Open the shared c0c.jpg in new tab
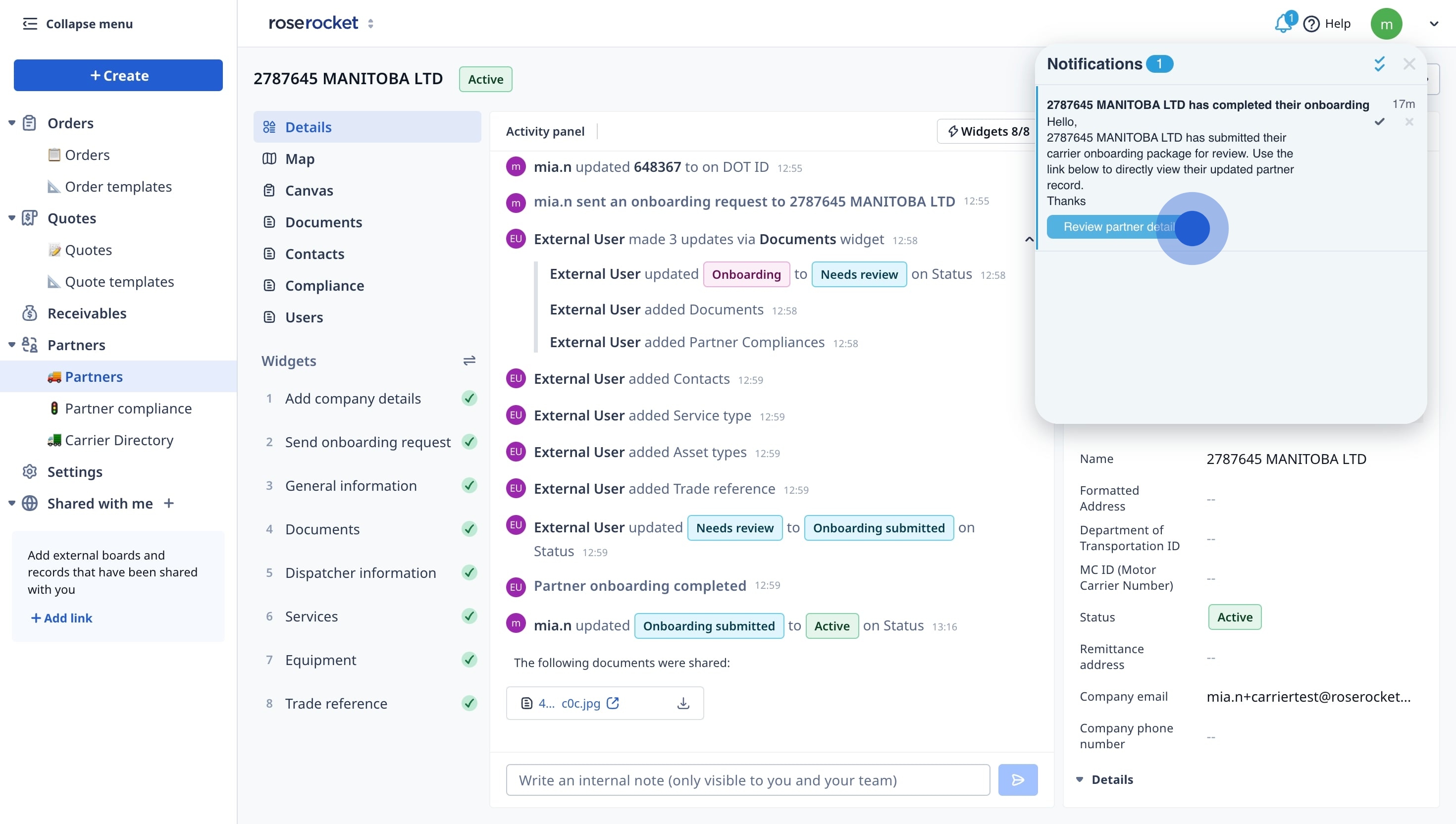This screenshot has width=1456, height=824. [612, 703]
